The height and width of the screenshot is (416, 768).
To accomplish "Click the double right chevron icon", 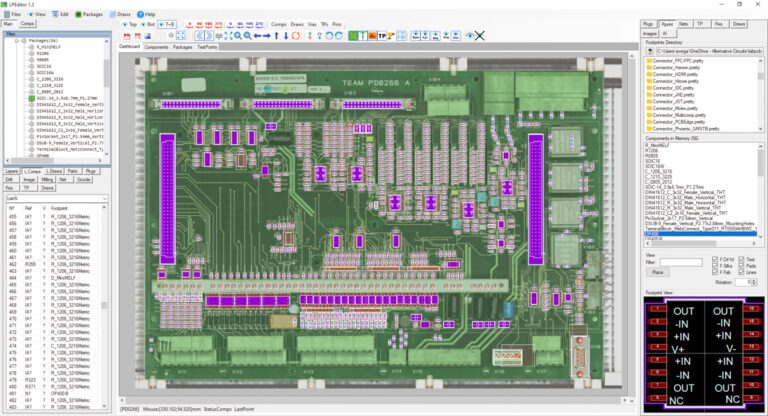I will tap(209, 36).
